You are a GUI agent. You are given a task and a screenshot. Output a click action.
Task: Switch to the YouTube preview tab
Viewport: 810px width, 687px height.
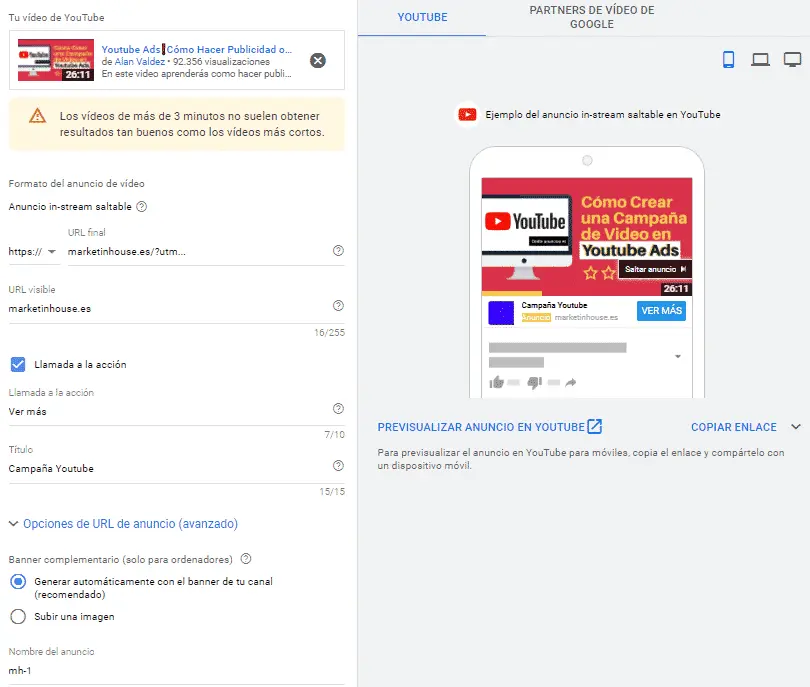[422, 18]
